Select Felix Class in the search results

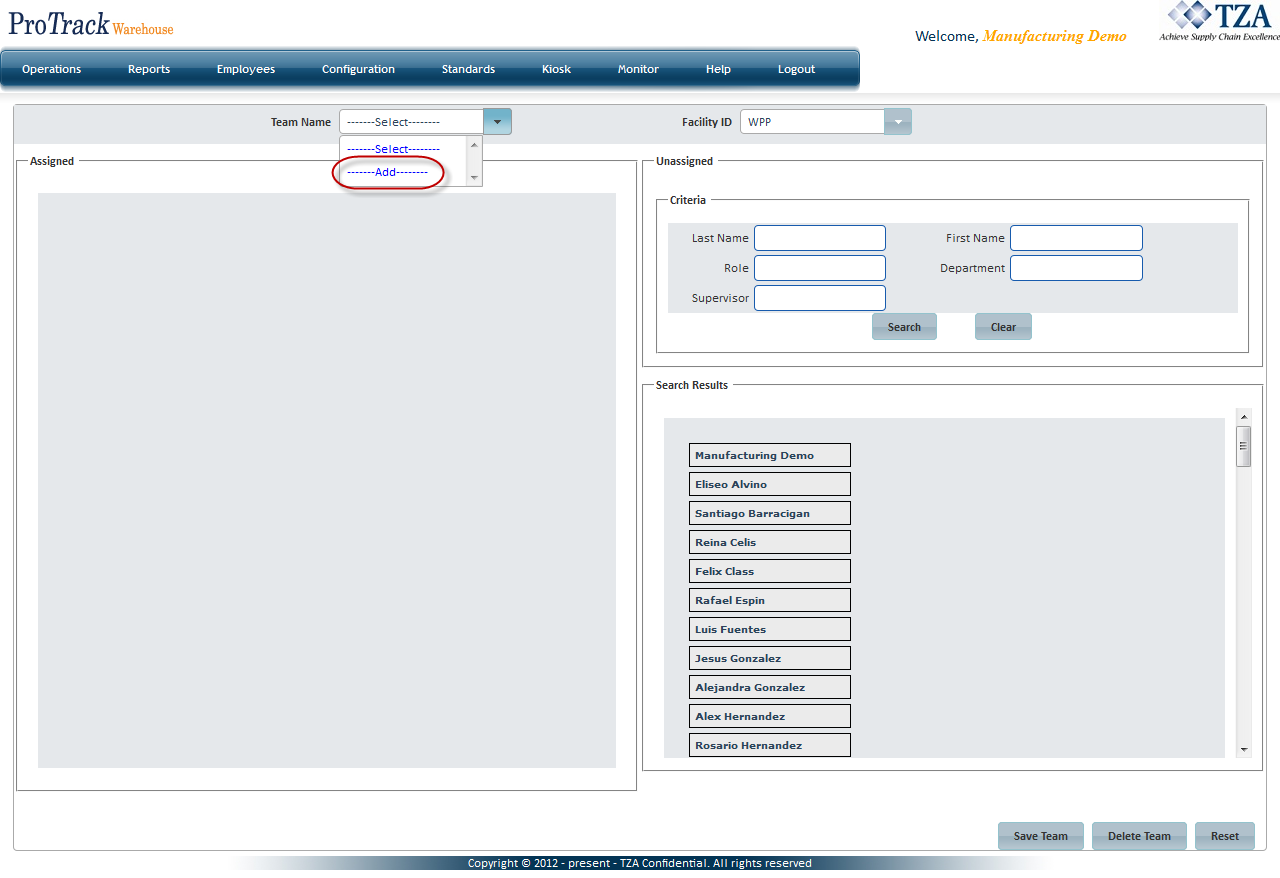pyautogui.click(x=770, y=571)
